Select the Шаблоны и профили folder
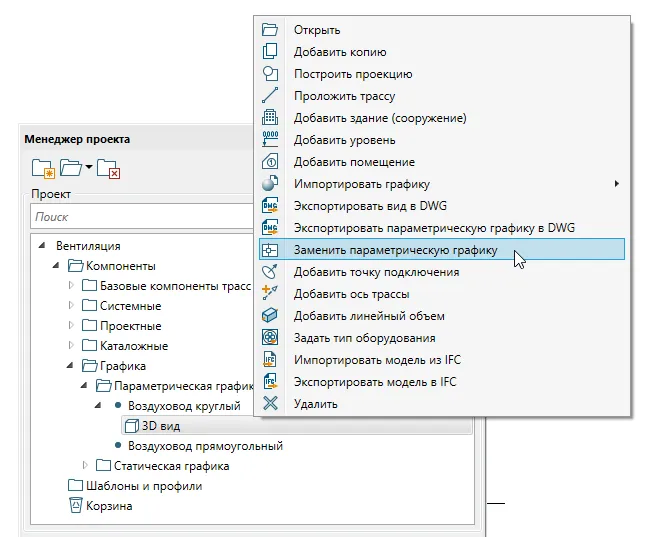Screen dimensions: 648x537 [x=144, y=486]
